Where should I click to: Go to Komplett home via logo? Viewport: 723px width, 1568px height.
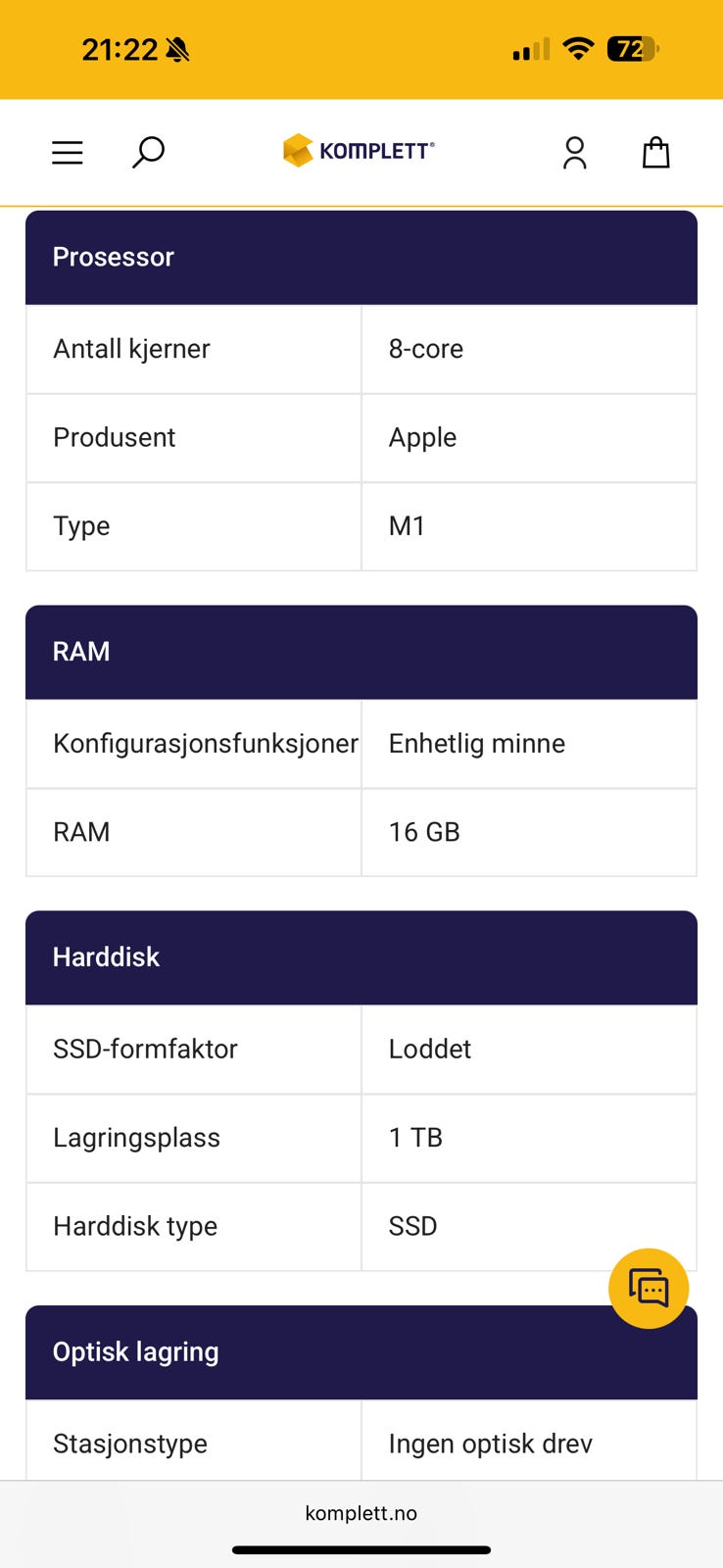pyautogui.click(x=359, y=151)
